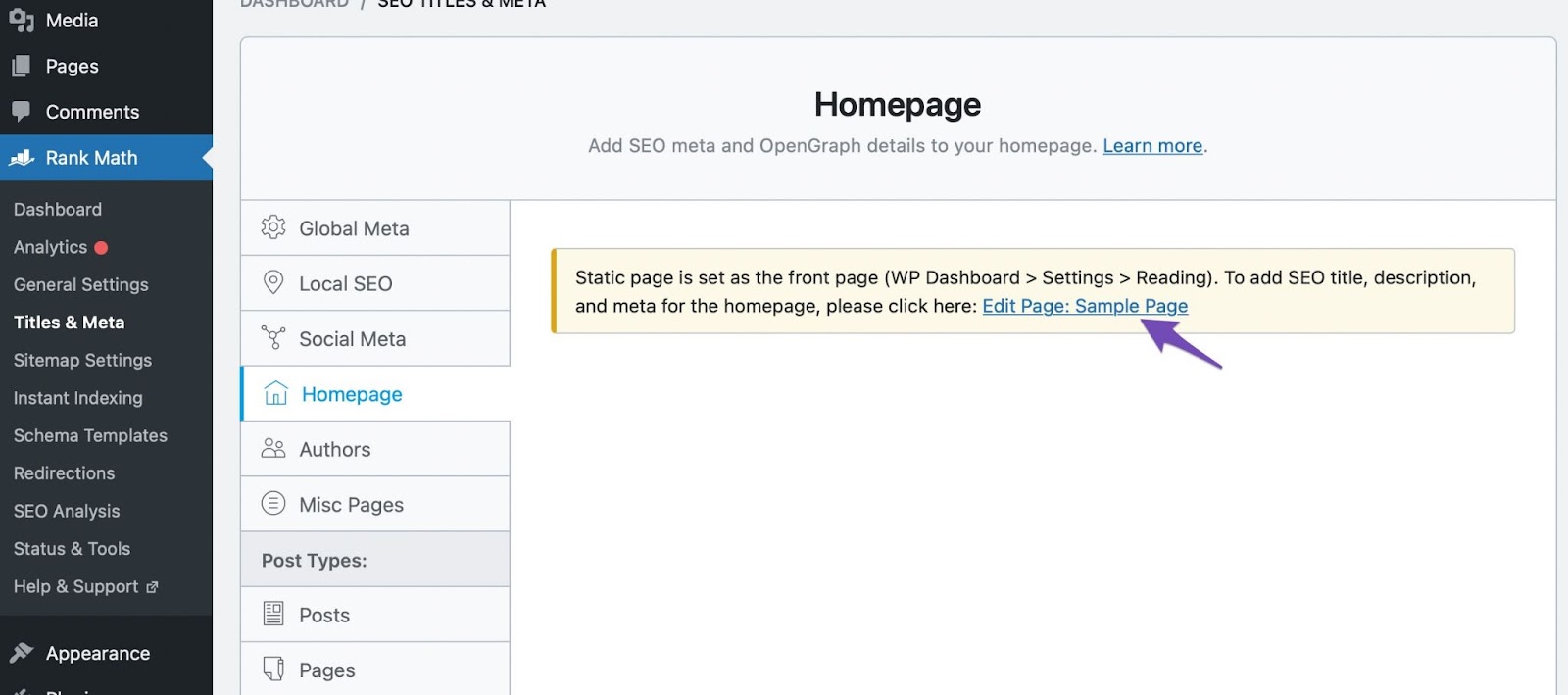Select the Homepage tab

point(375,393)
